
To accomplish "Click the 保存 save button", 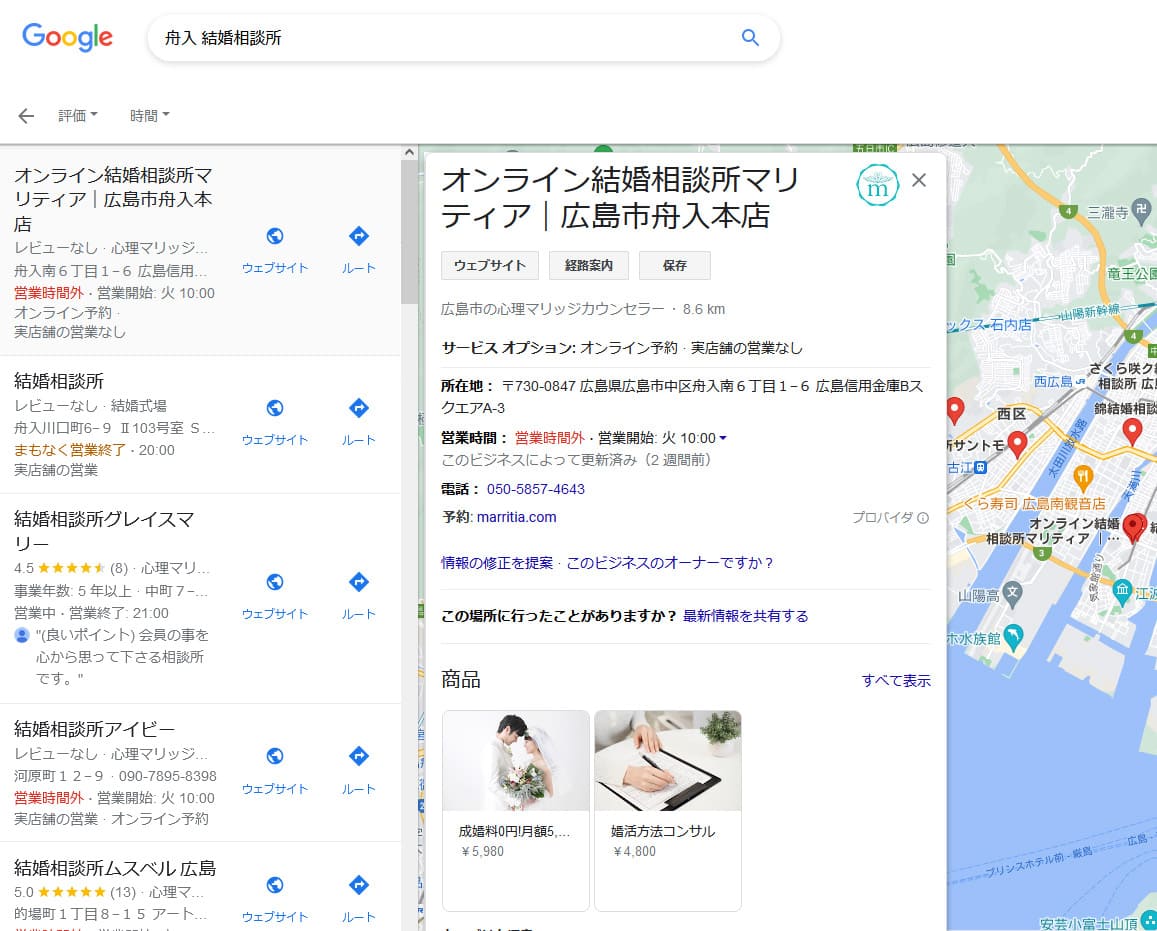I will [x=674, y=266].
